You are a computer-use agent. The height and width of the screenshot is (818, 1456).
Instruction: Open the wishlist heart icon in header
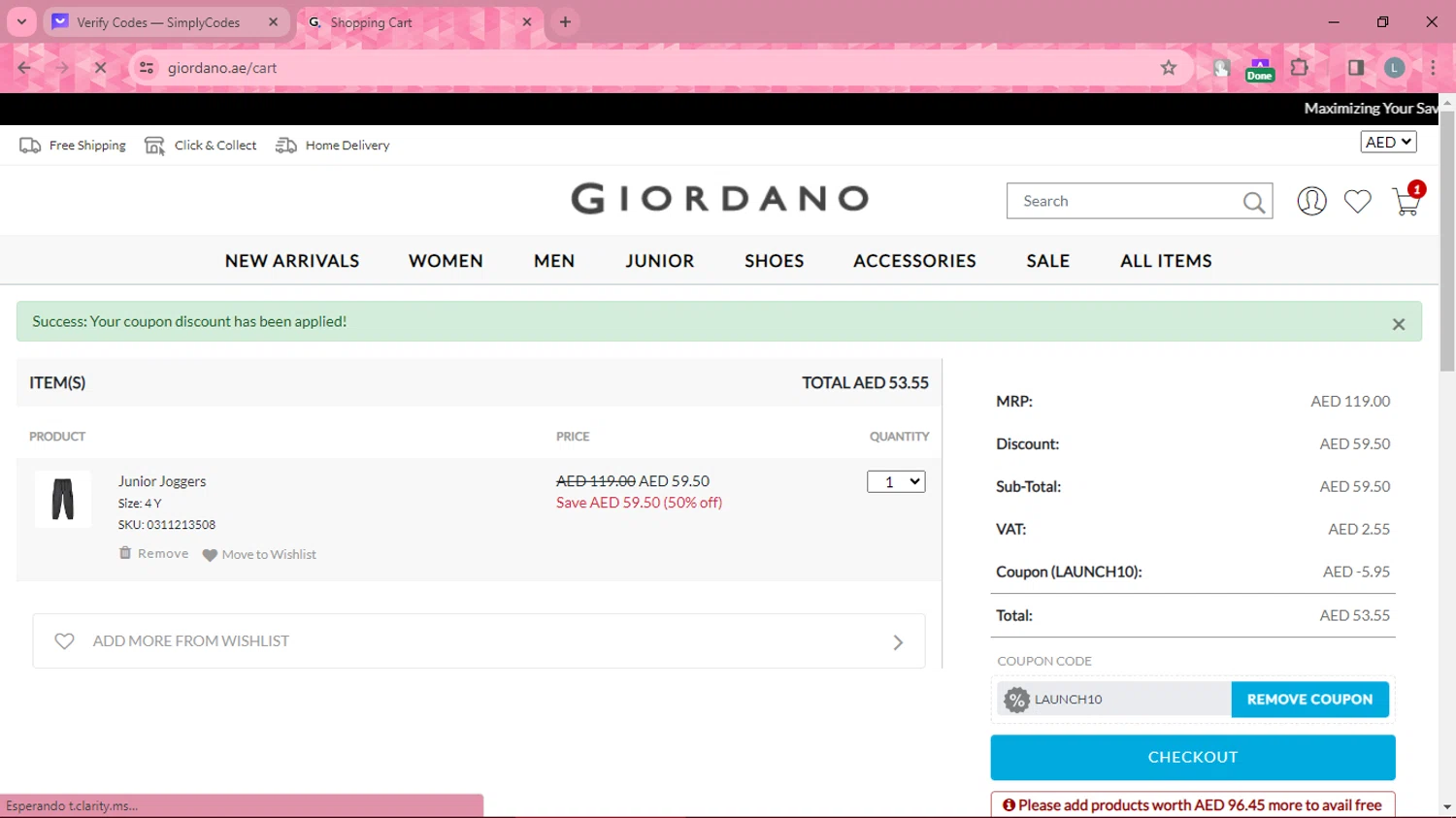(x=1357, y=201)
